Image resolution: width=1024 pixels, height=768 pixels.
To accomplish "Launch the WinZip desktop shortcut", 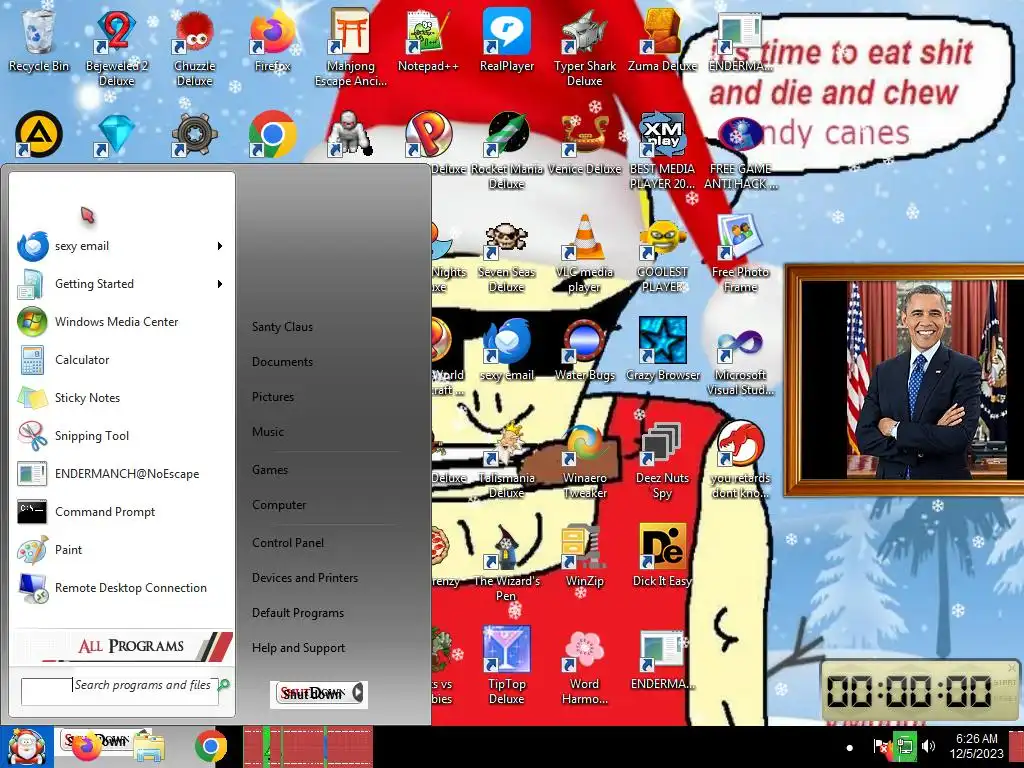I will tap(584, 556).
